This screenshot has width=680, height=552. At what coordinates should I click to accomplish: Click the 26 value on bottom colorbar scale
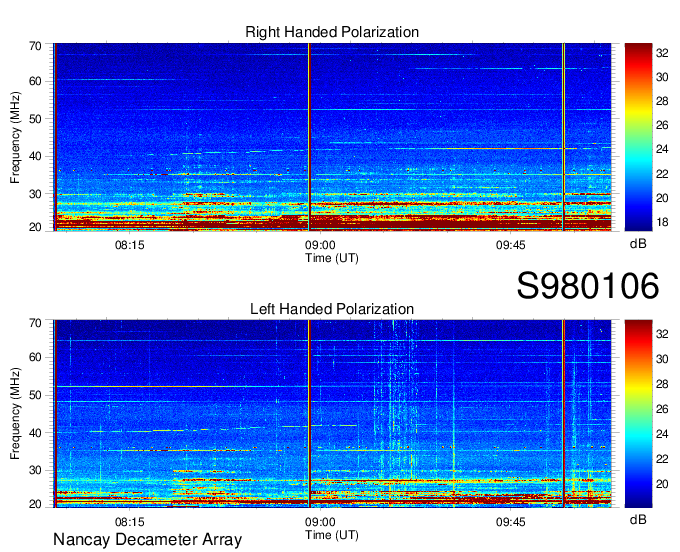tap(662, 409)
